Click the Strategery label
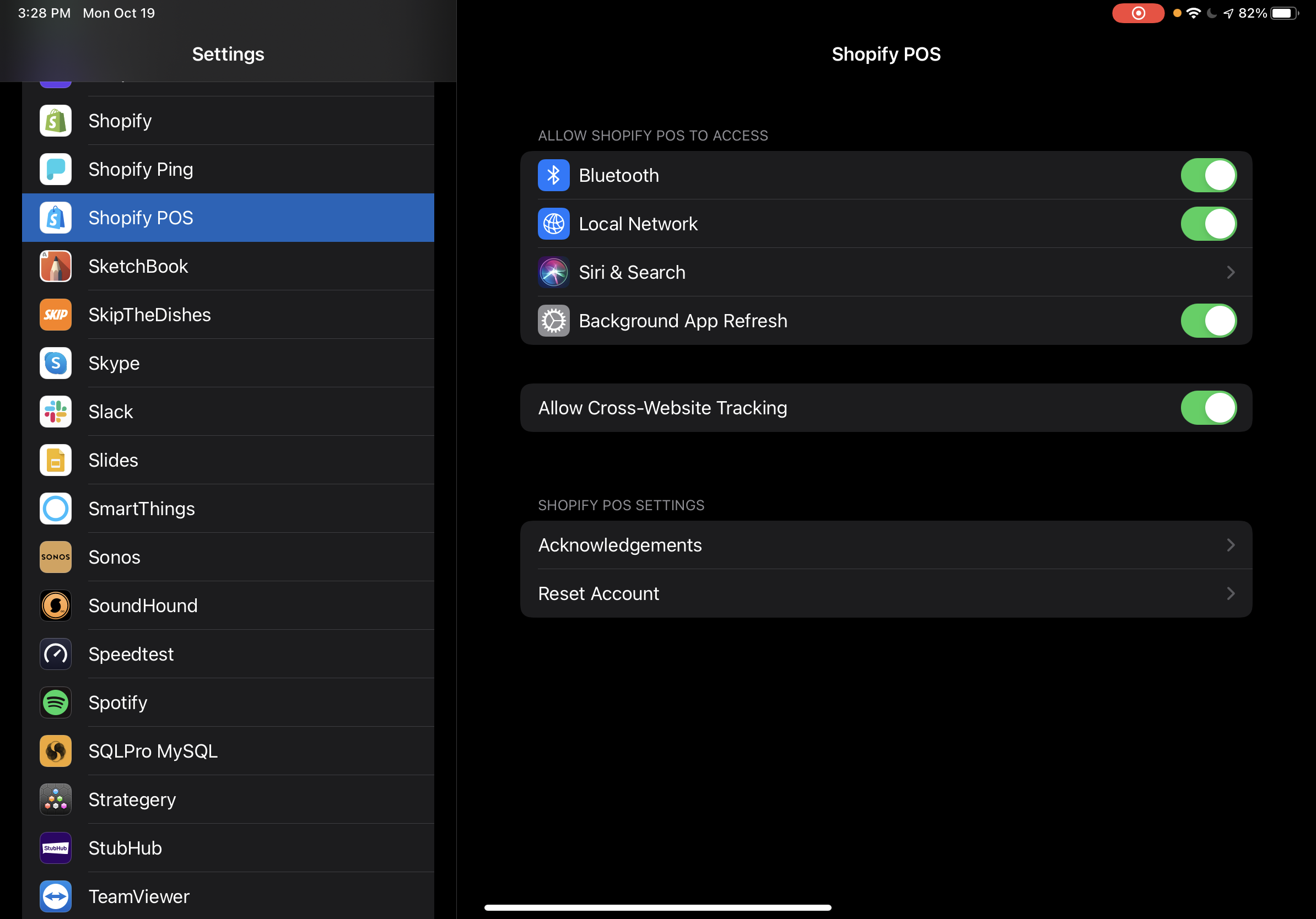This screenshot has width=1316, height=919. coord(132,799)
